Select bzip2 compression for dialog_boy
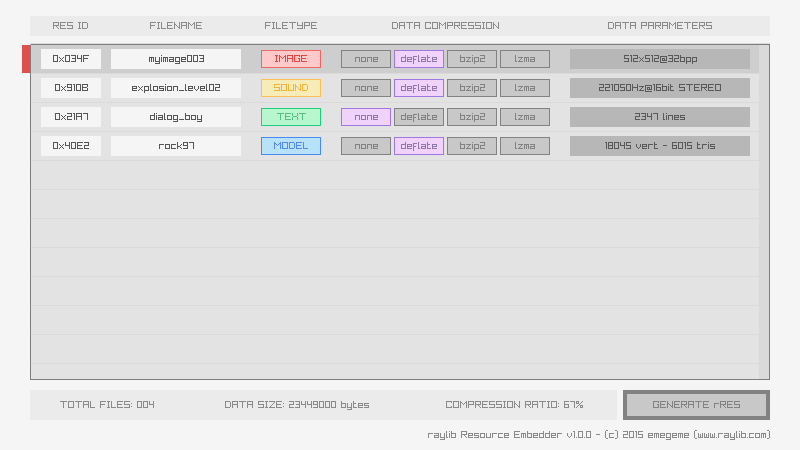Viewport: 800px width, 450px height. tap(471, 117)
